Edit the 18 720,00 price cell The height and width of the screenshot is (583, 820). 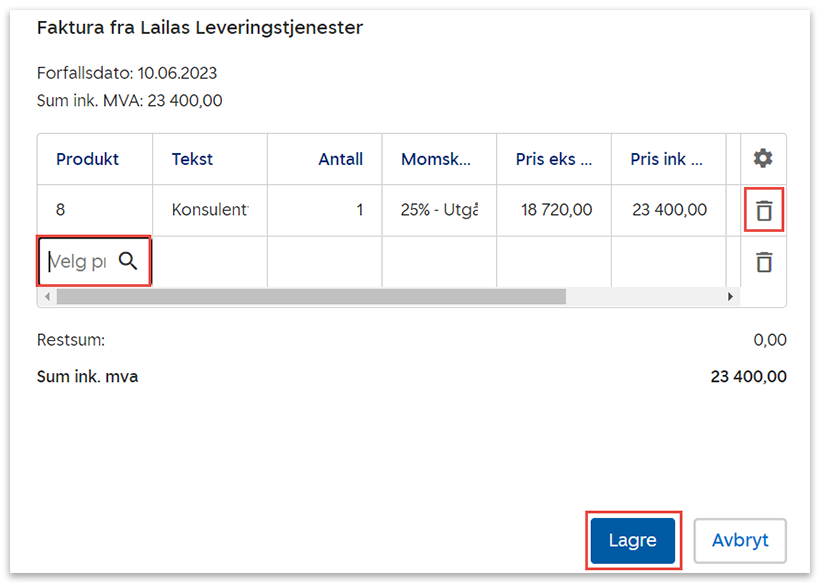pyautogui.click(x=555, y=211)
